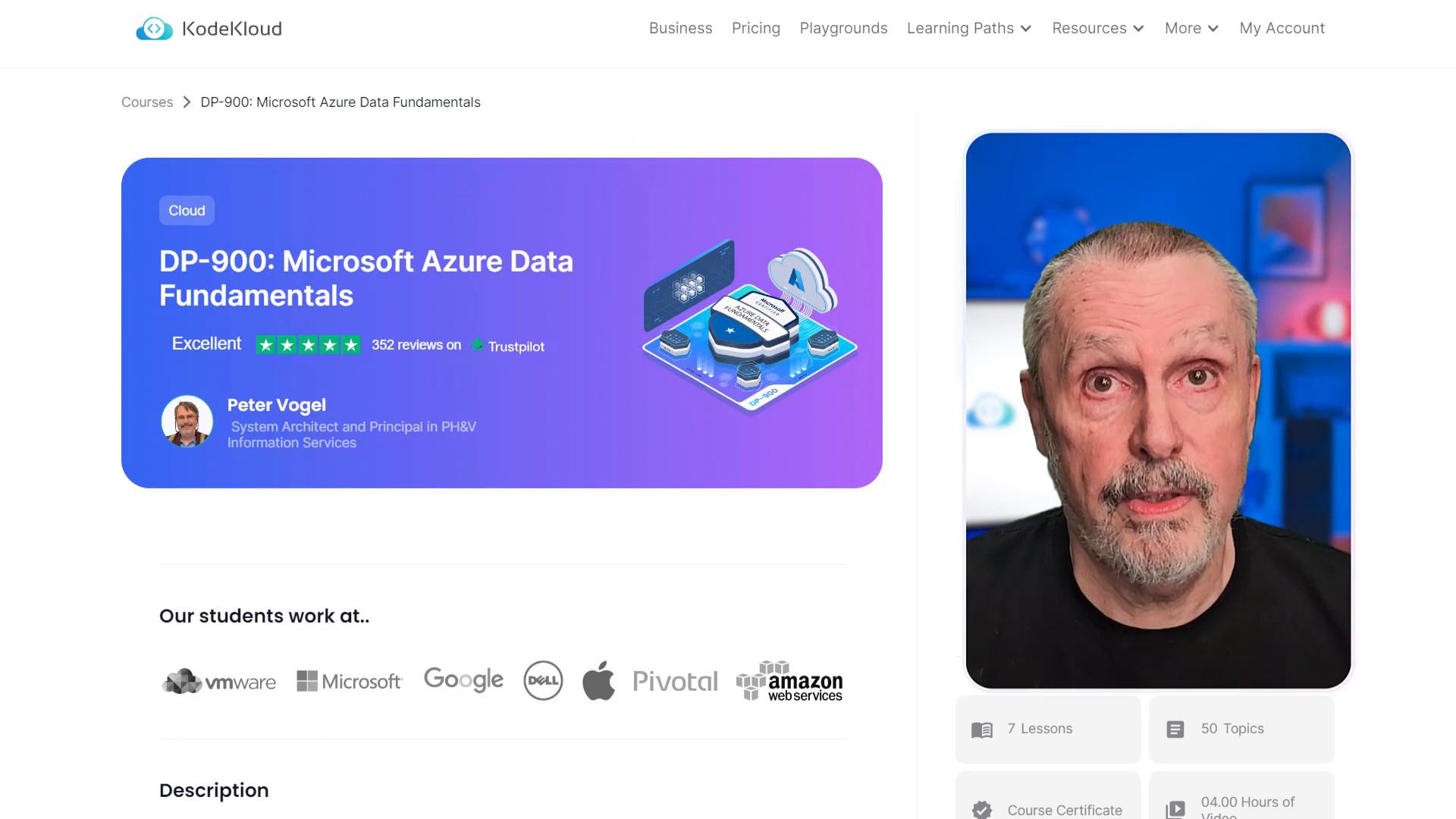Click the Course Certificate label
The height and width of the screenshot is (819, 1456).
(1065, 810)
